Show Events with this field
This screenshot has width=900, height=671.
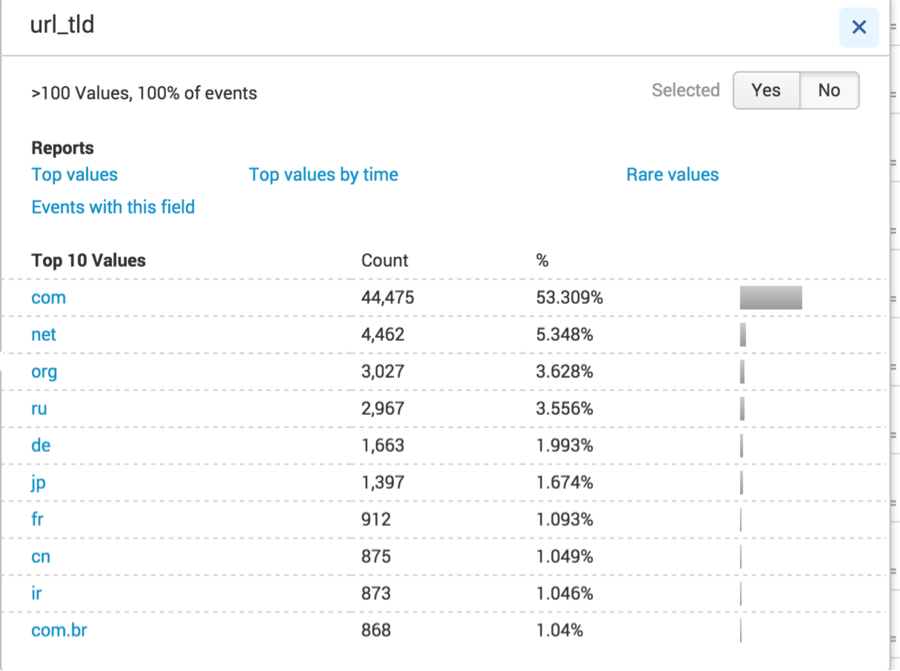pos(113,207)
